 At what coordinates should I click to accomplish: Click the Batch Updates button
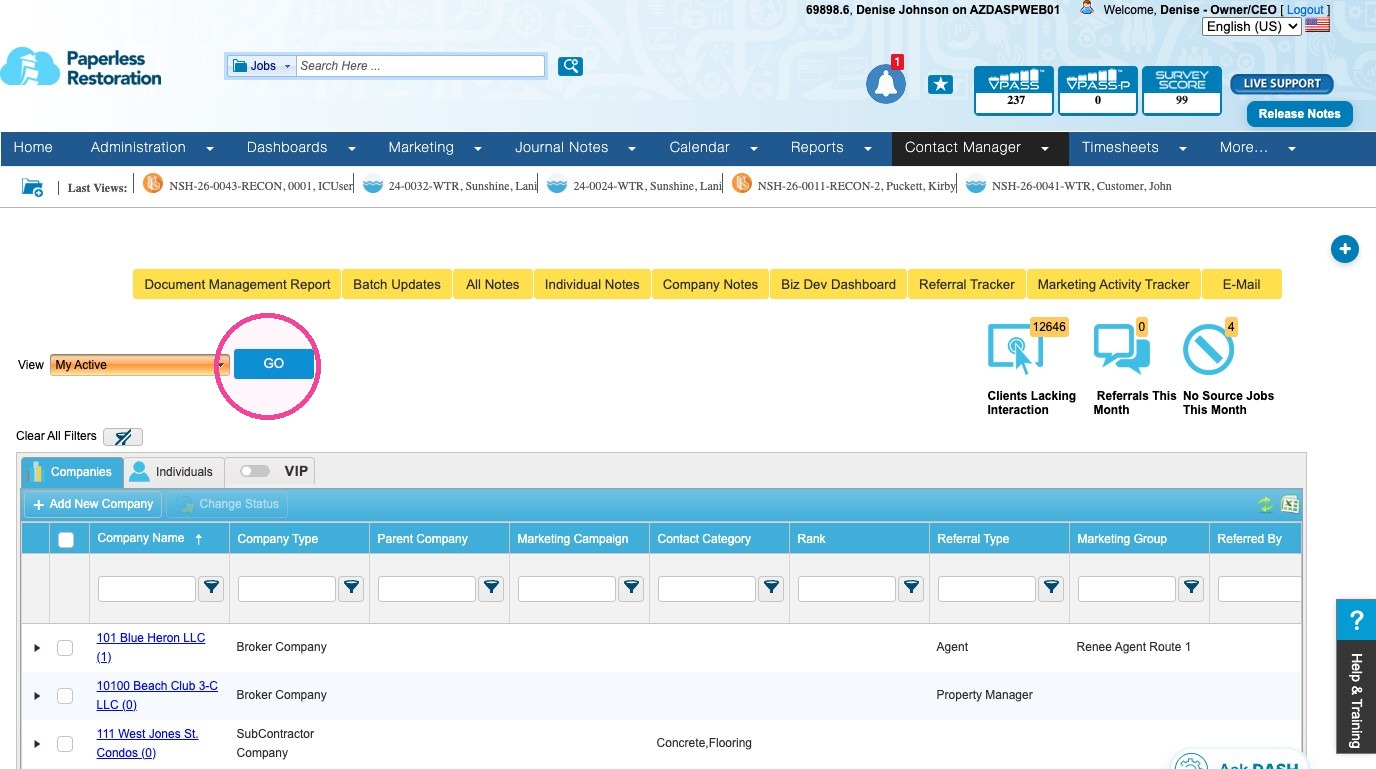tap(397, 284)
